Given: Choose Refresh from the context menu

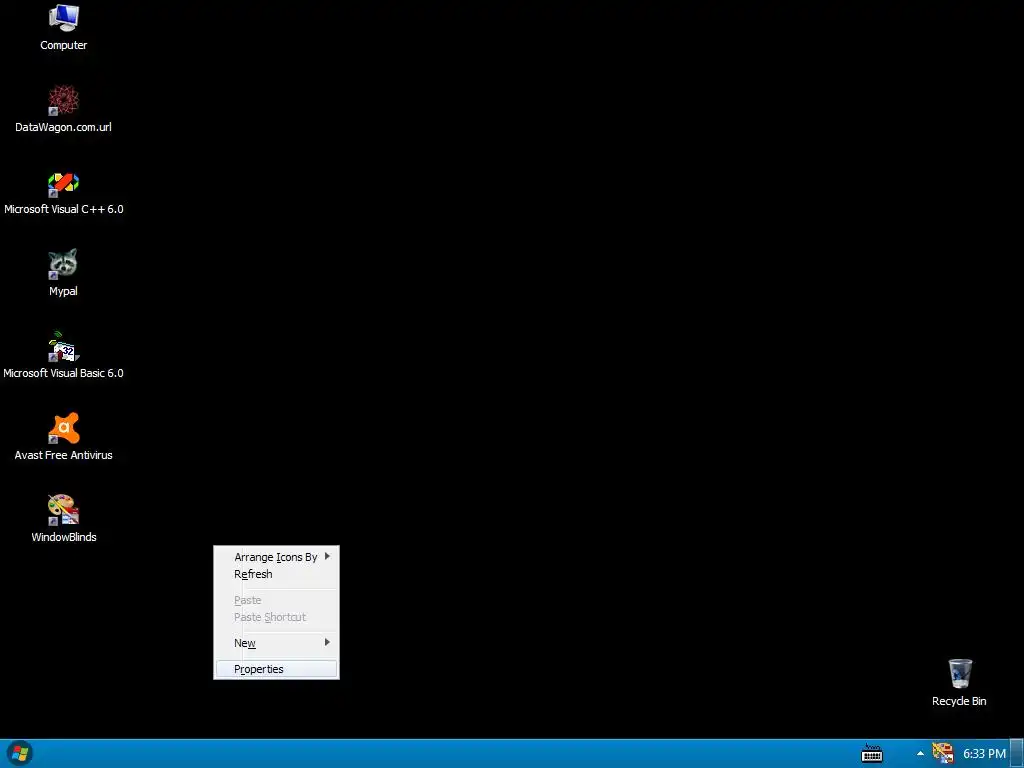Looking at the screenshot, I should 276,574.
